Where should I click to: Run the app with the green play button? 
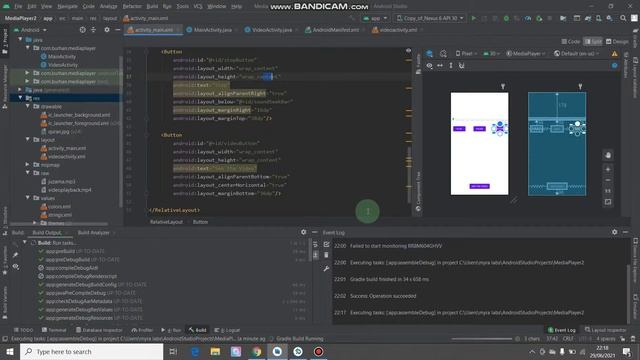click(x=473, y=18)
